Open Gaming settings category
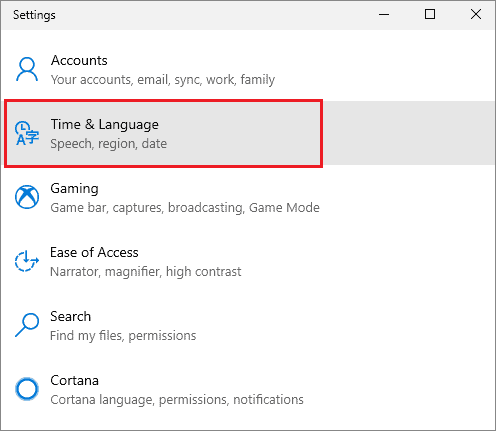496x431 pixels. [x=248, y=197]
